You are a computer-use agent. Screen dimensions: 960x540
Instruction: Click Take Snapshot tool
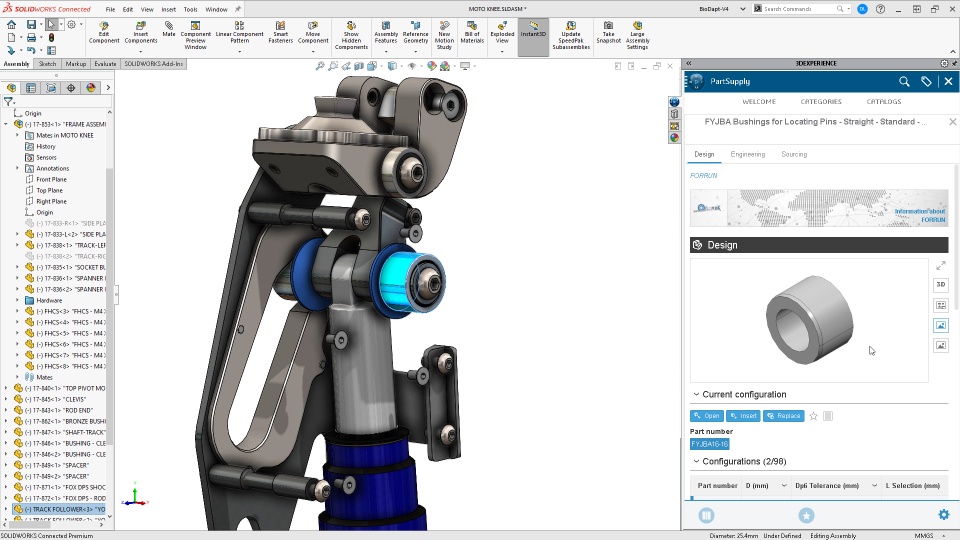click(x=609, y=32)
